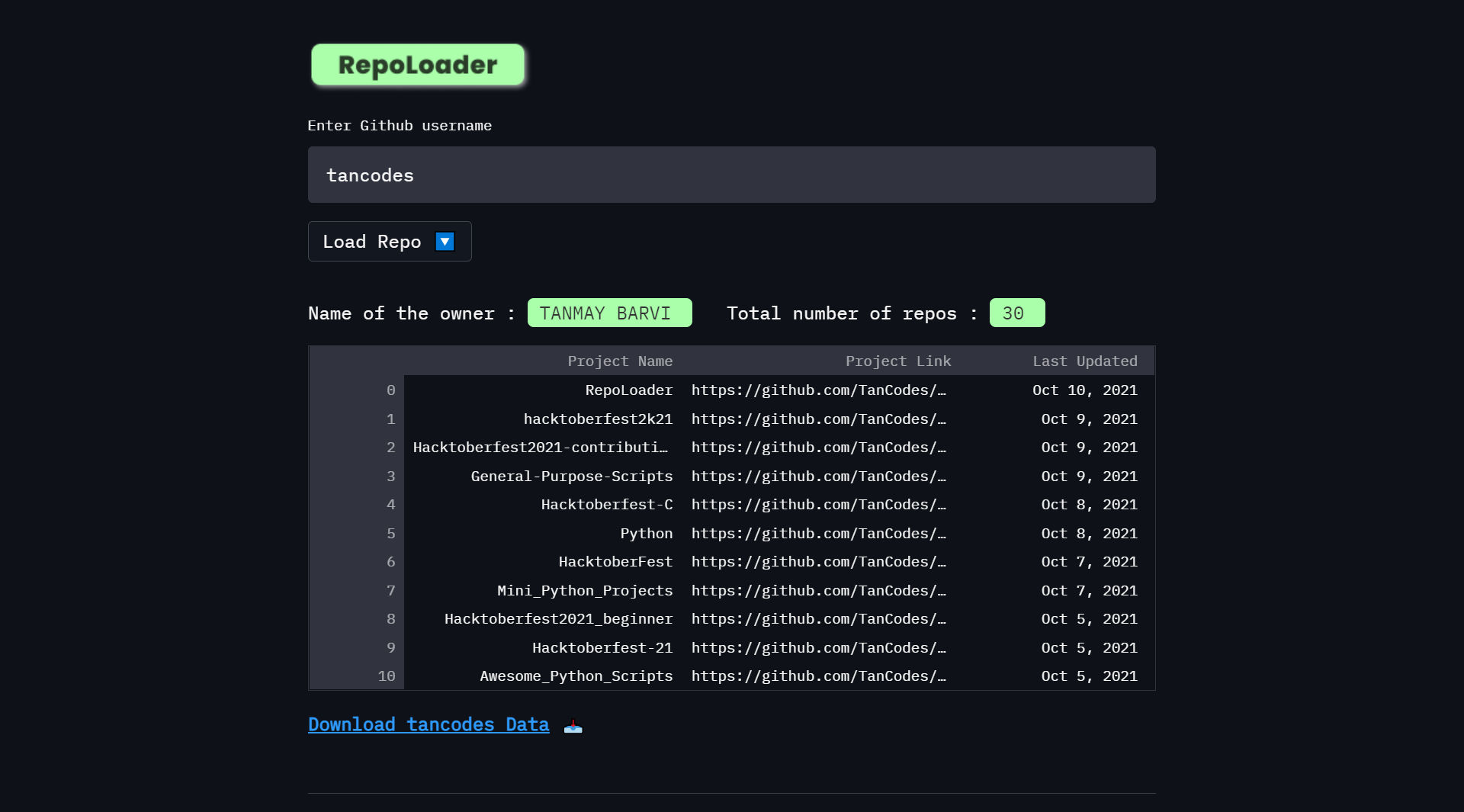1464x812 pixels.
Task: Click the TANMAY BARVI owner badge
Action: point(609,313)
